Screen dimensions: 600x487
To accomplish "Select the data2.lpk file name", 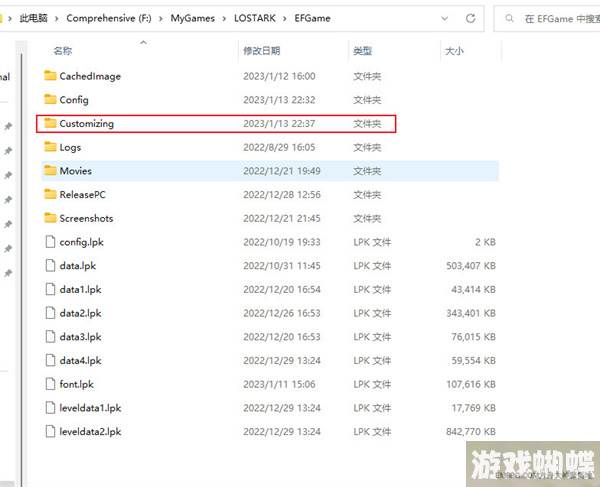I will pos(80,313).
